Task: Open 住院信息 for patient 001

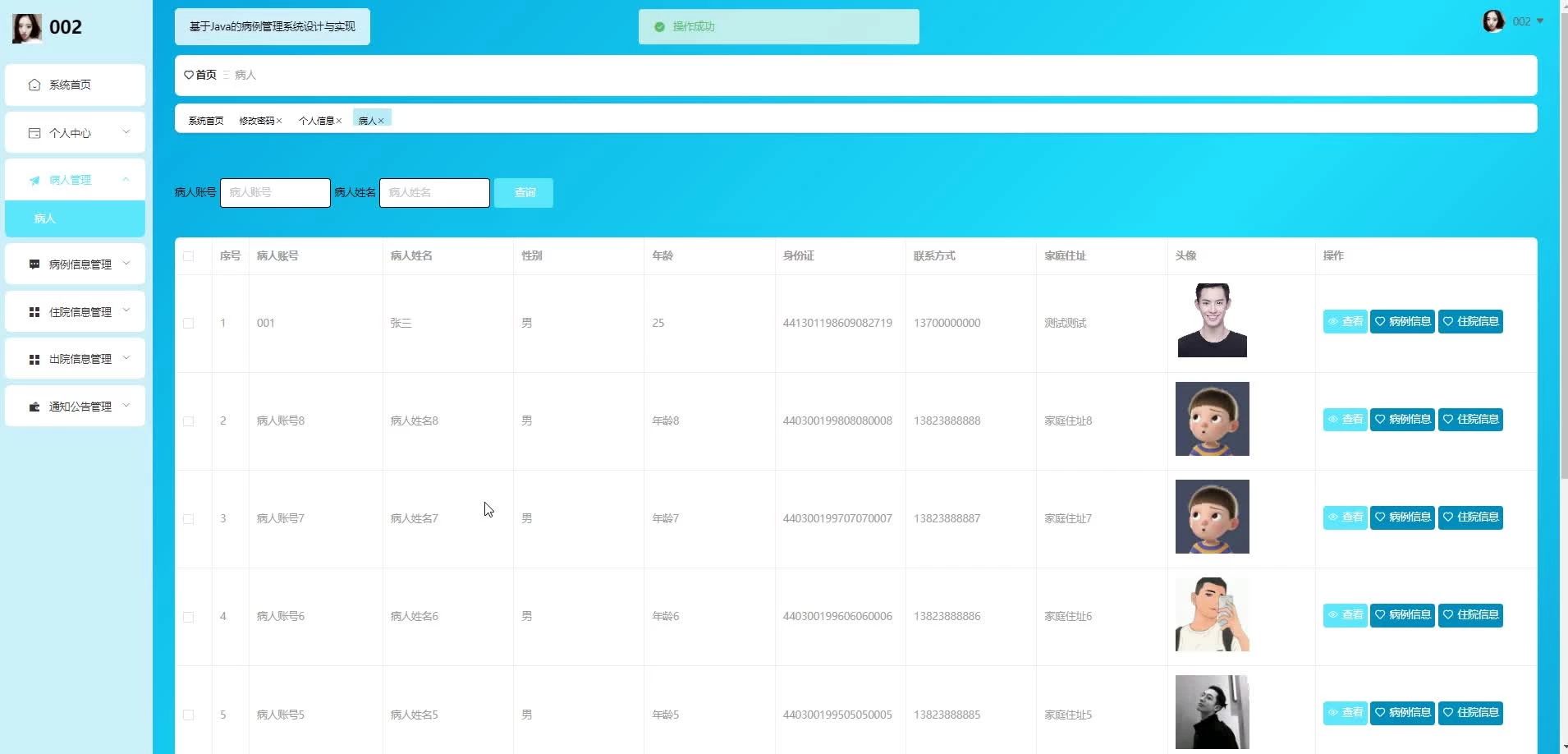Action: [1470, 322]
